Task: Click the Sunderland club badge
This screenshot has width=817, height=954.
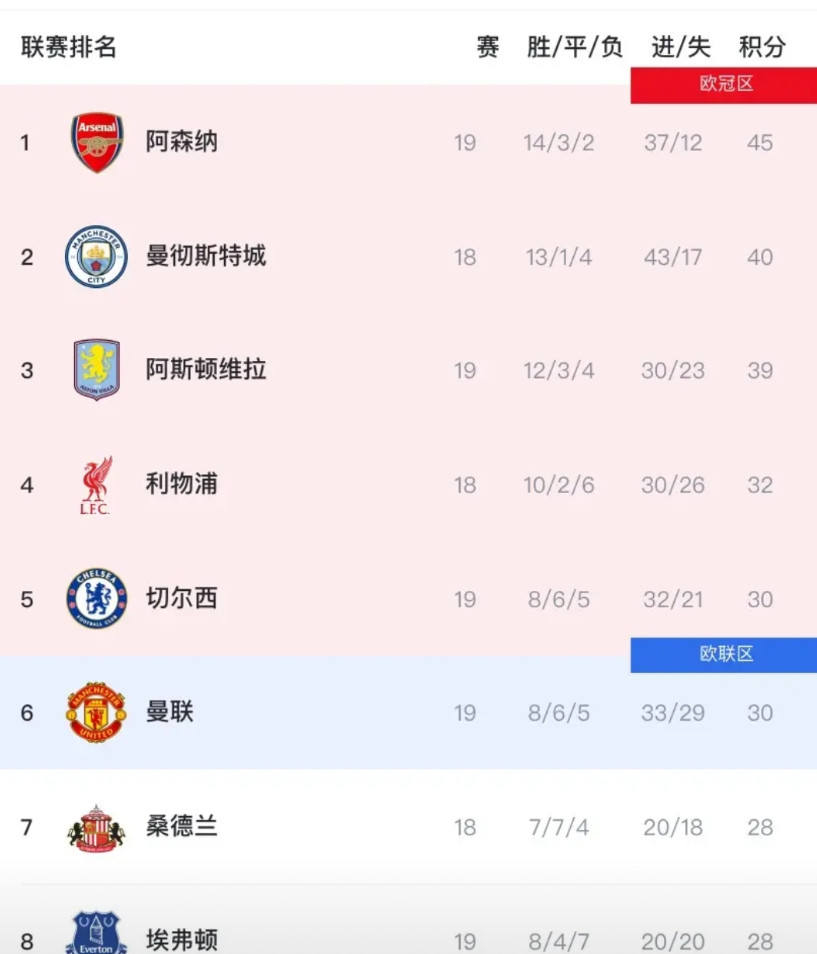Action: tap(96, 827)
